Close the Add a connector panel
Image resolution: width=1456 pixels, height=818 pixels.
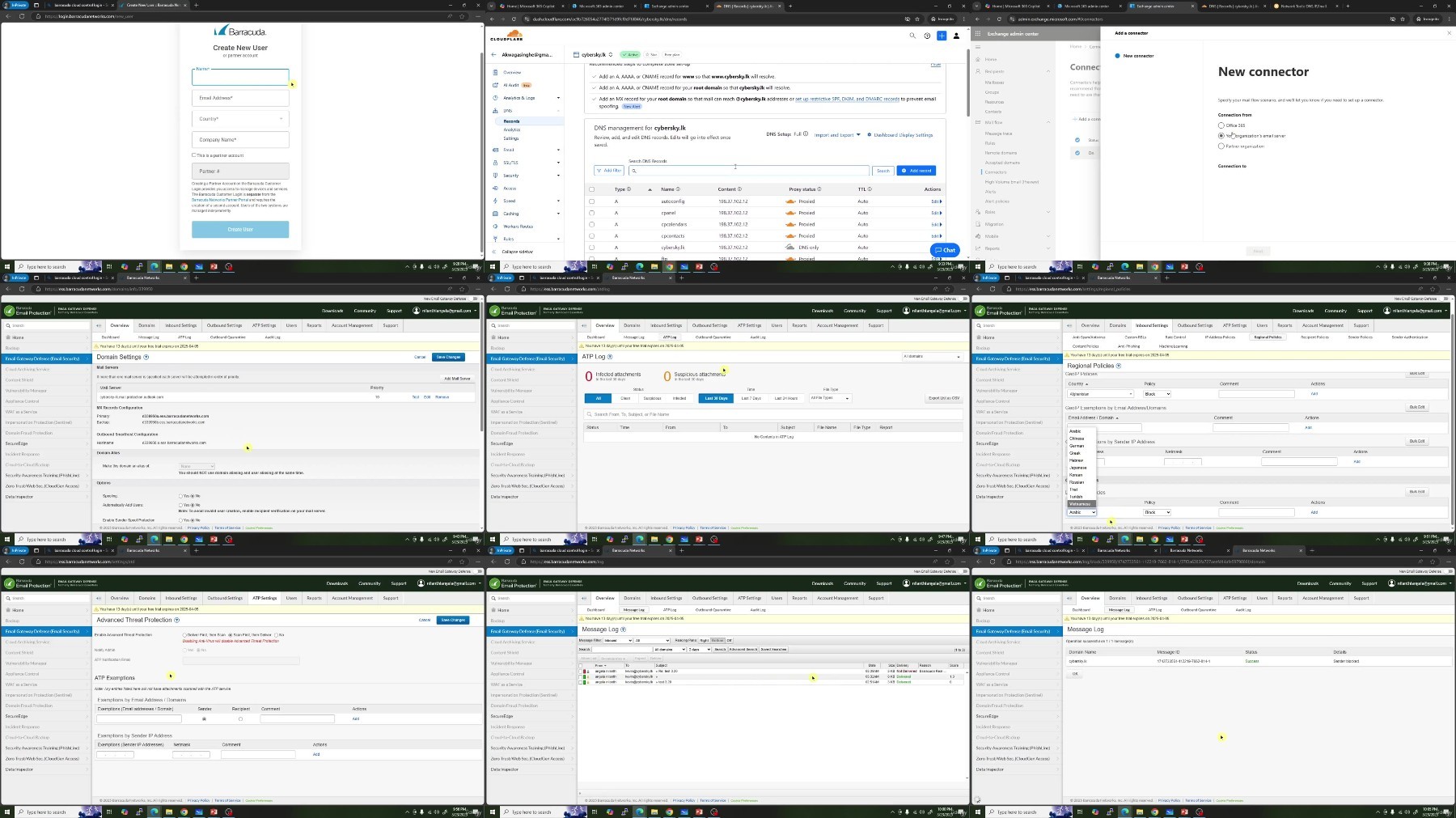click(x=1449, y=33)
